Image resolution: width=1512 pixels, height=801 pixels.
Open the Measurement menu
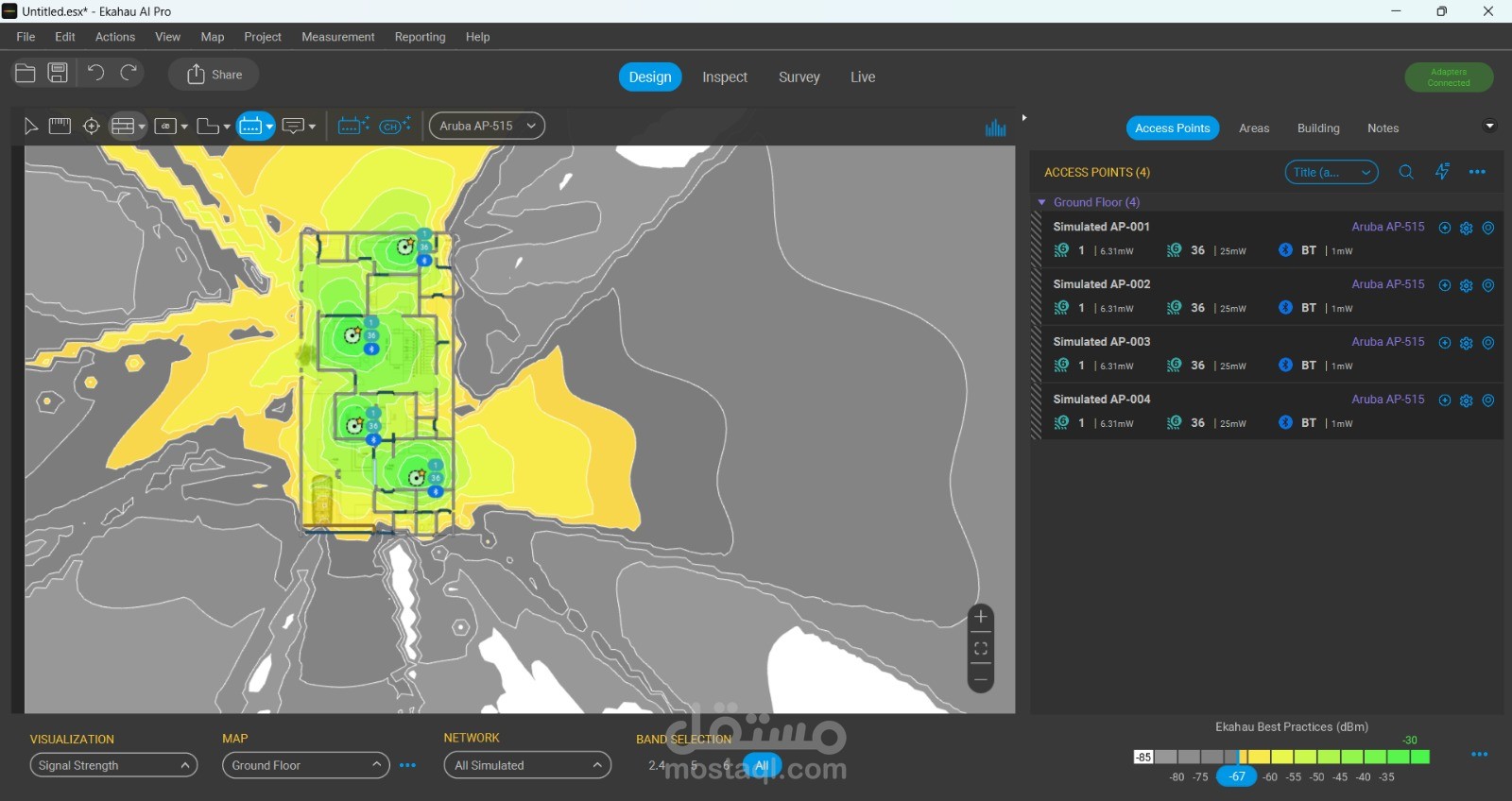point(338,37)
